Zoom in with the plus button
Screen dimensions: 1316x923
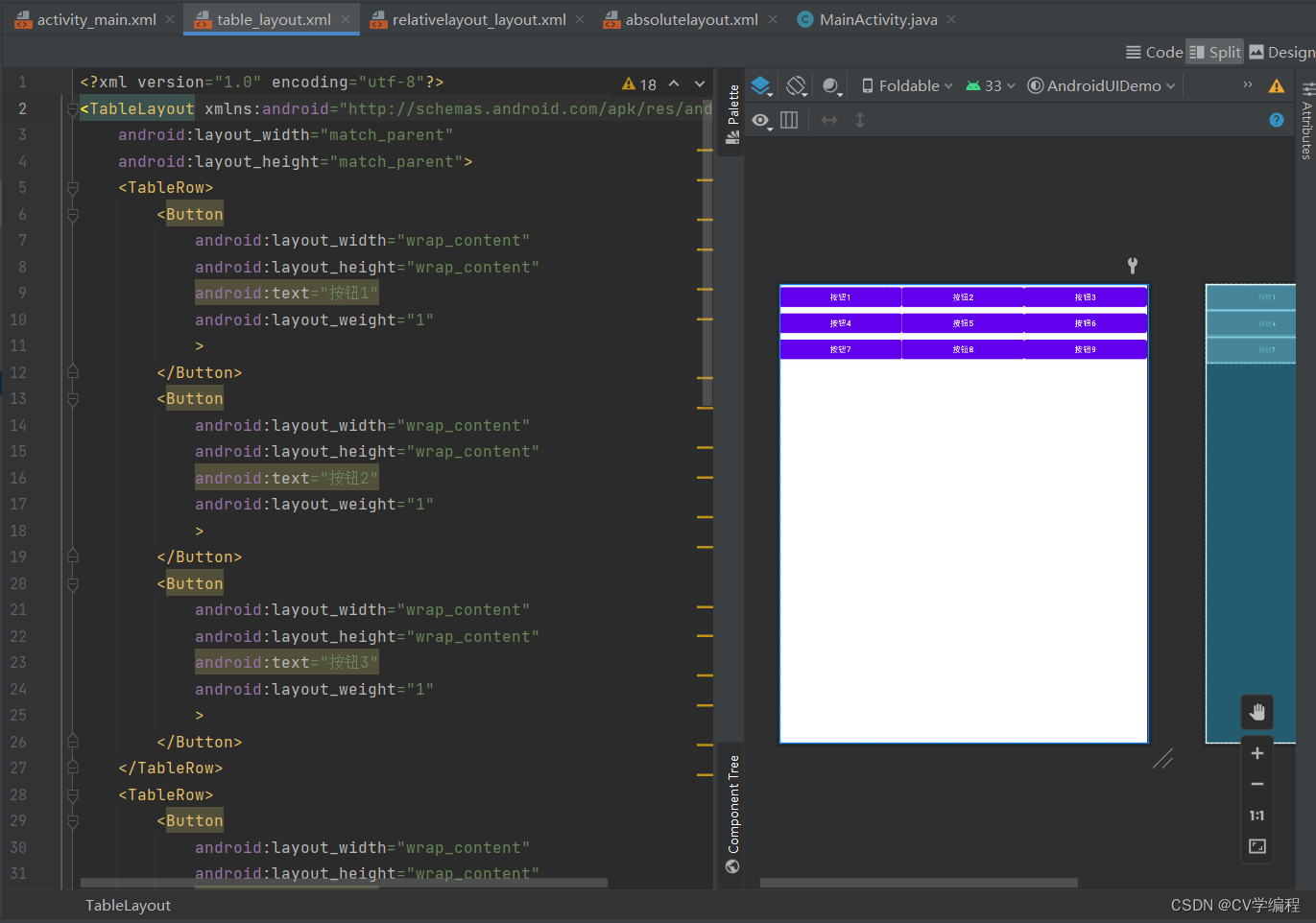coord(1257,753)
